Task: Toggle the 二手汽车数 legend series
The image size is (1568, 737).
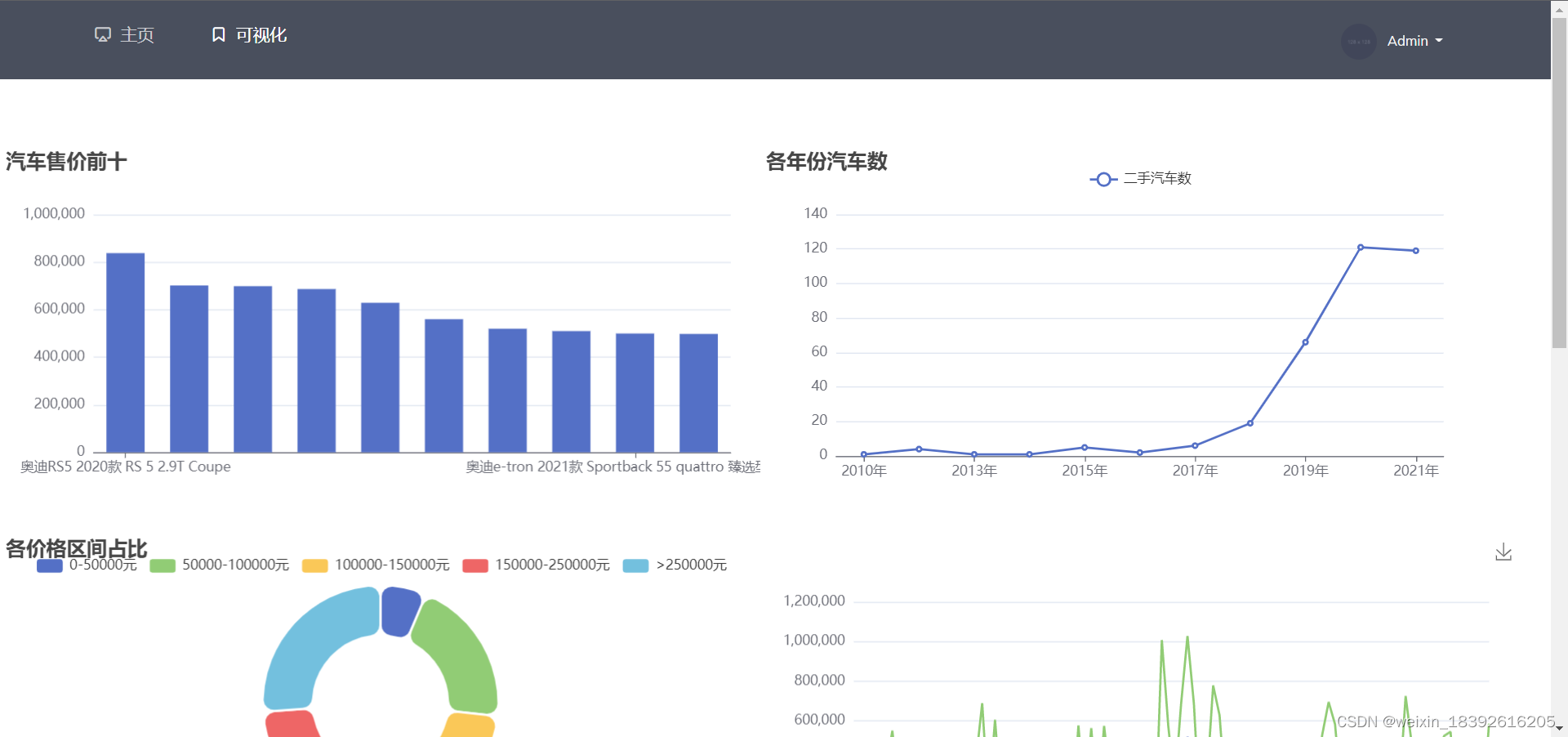Action: click(x=1140, y=179)
